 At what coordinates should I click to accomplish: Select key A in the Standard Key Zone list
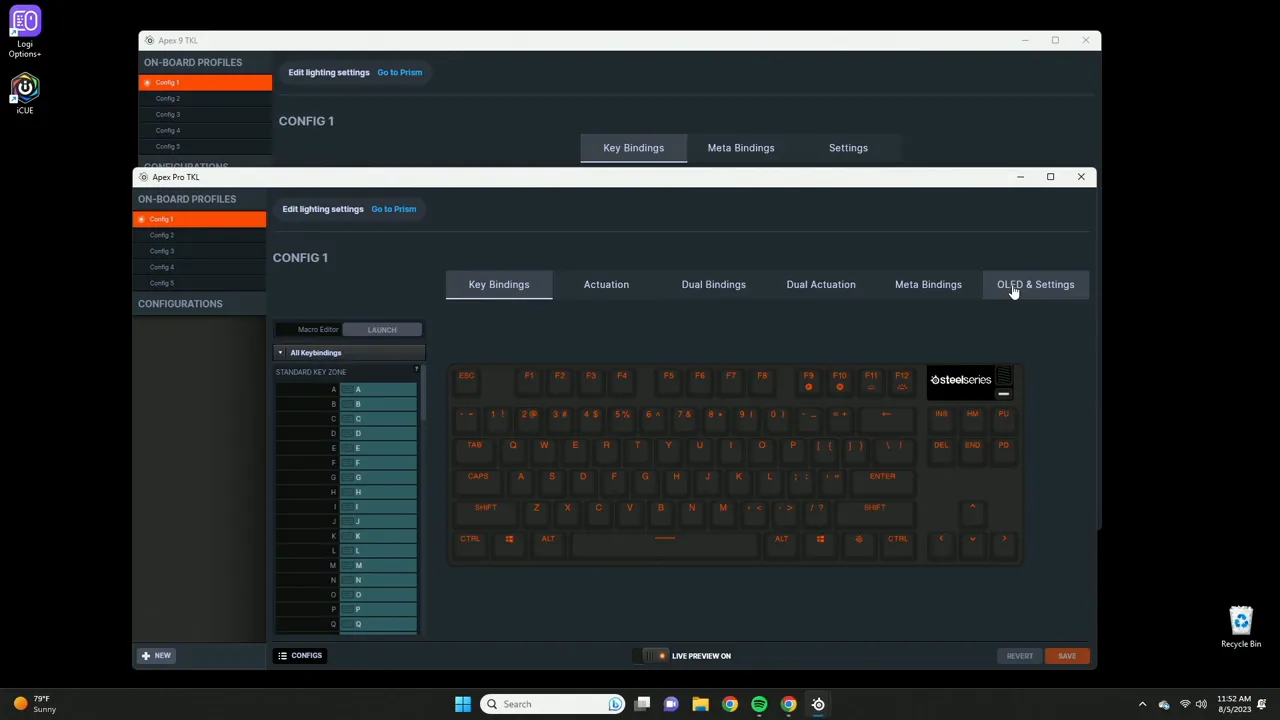380,389
